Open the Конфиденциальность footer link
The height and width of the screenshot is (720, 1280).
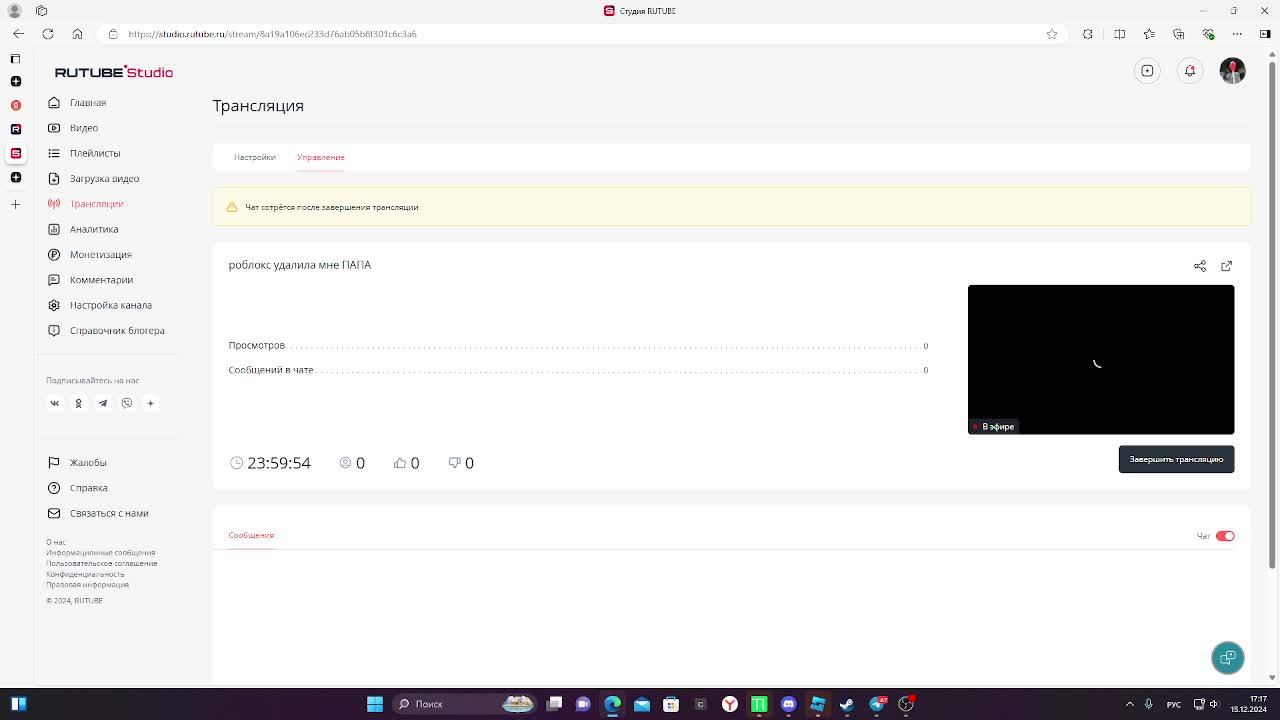pyautogui.click(x=85, y=574)
